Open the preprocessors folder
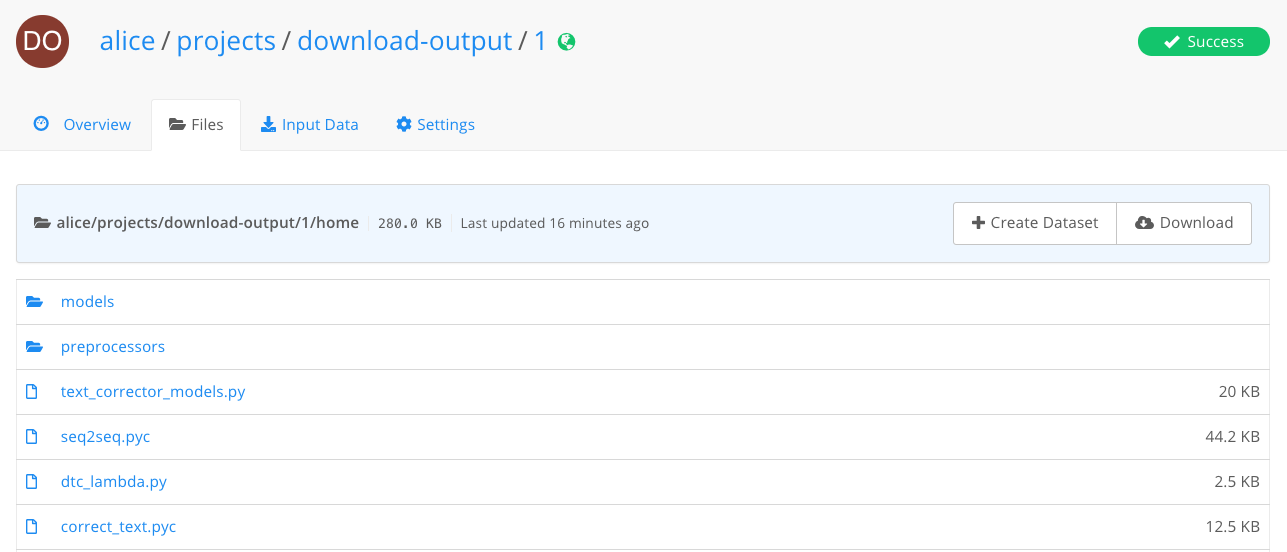Viewport: 1287px width, 552px height. coord(113,347)
